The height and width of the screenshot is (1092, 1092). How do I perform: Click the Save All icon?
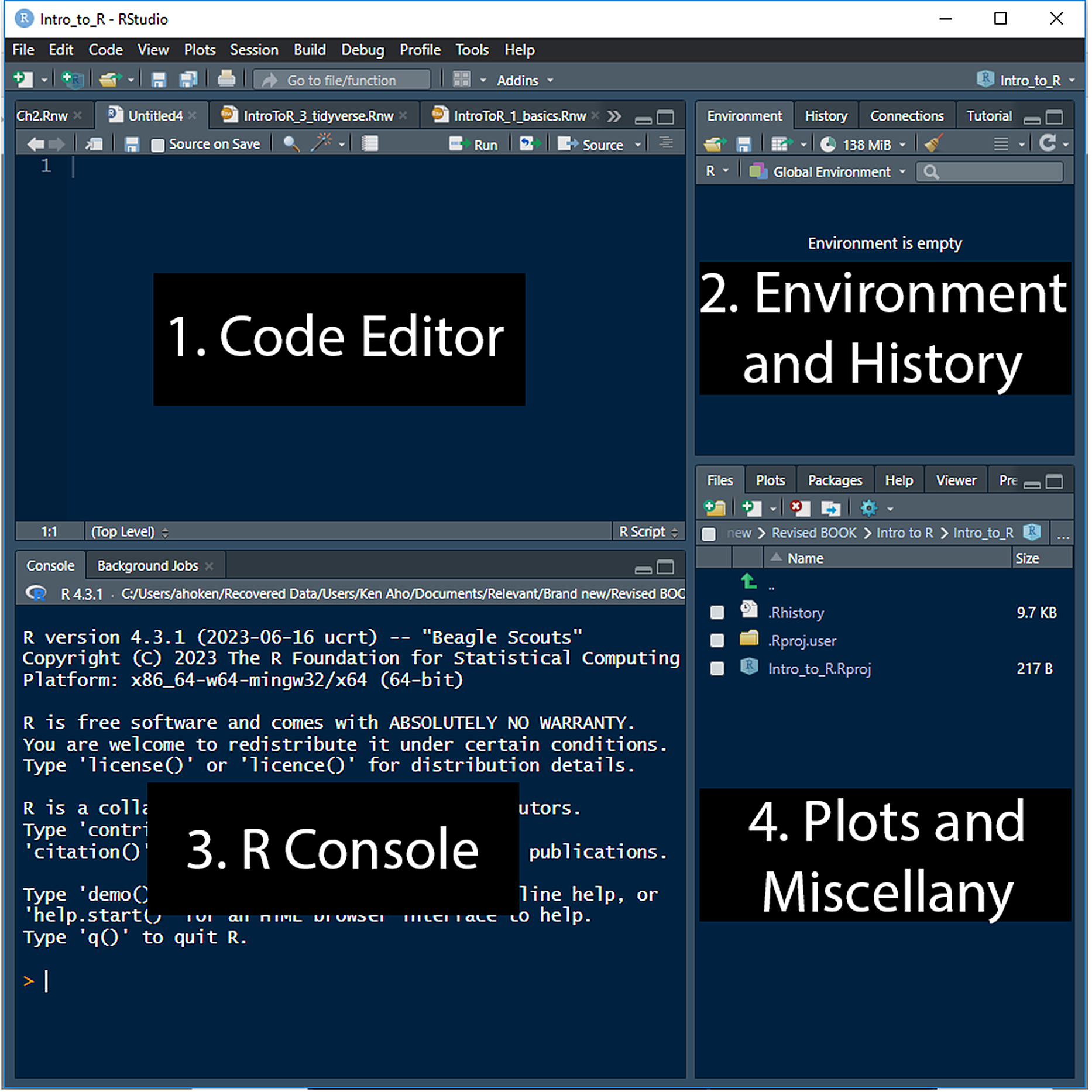pyautogui.click(x=188, y=79)
